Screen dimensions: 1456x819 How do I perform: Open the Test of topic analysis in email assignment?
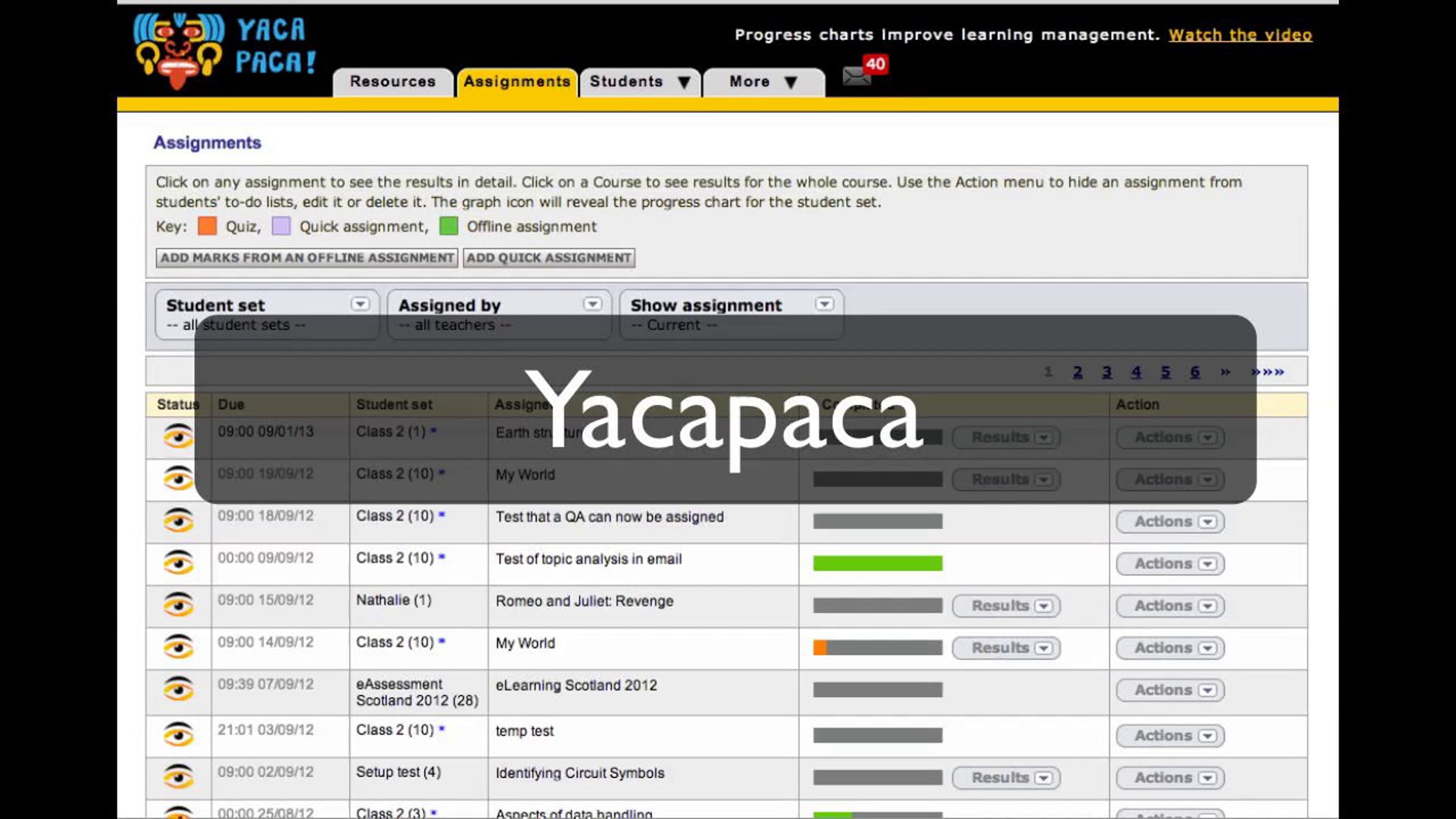(589, 559)
